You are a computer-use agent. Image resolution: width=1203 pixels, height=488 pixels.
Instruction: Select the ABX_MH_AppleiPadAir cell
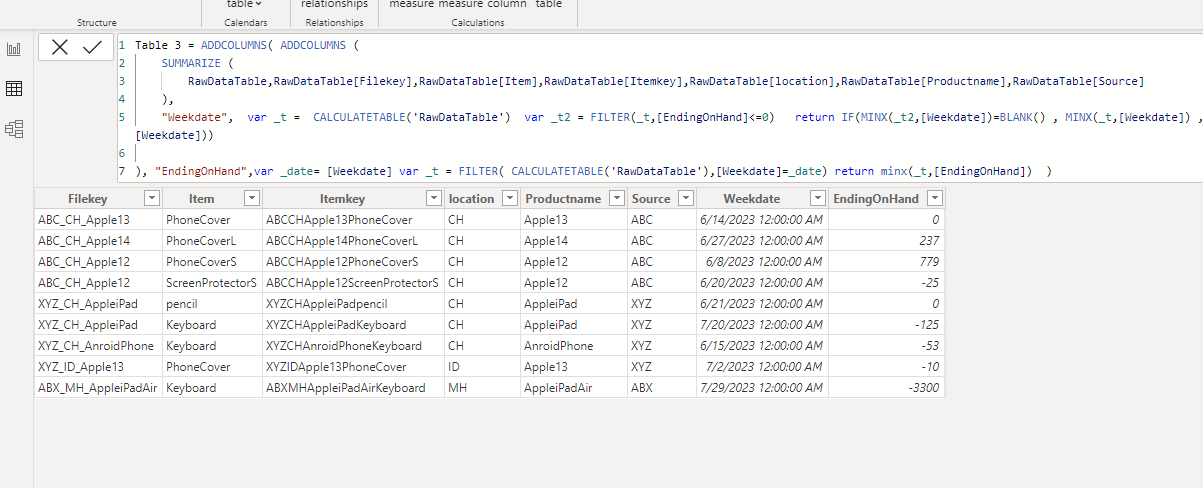point(98,387)
